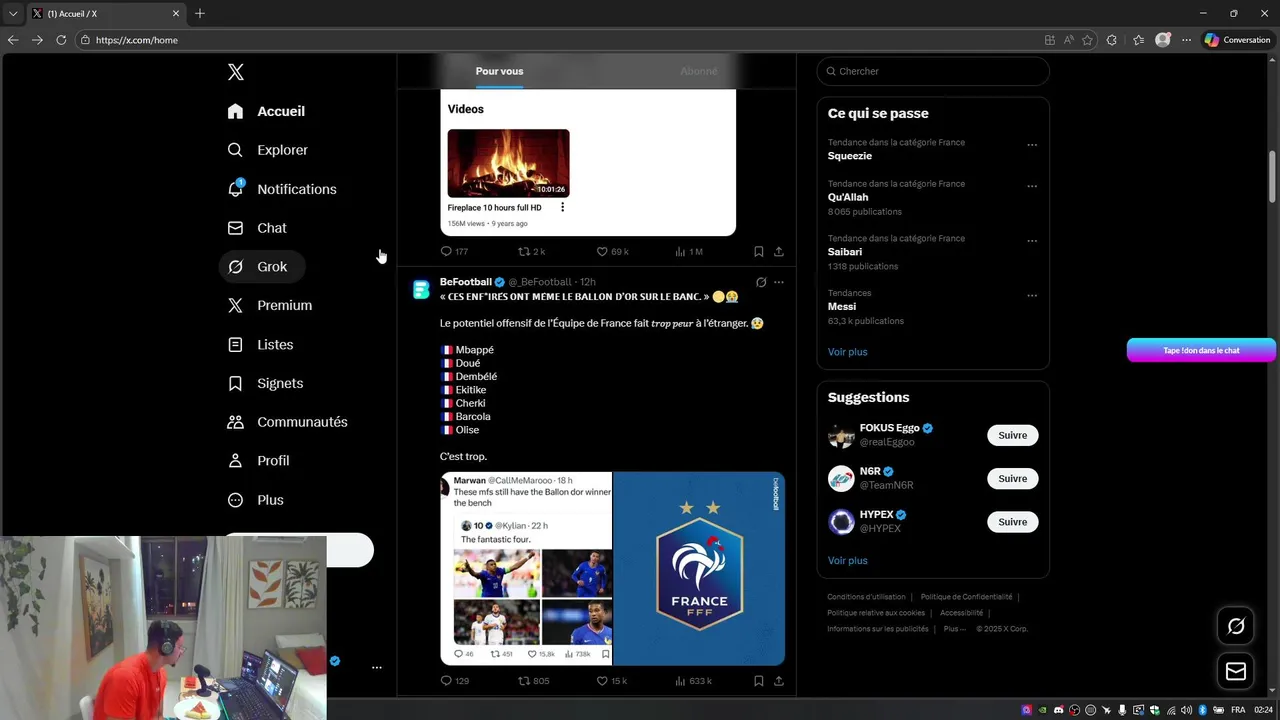Screen dimensions: 1280x720
Task: Open more options on BeFootball post
Action: 779,283
